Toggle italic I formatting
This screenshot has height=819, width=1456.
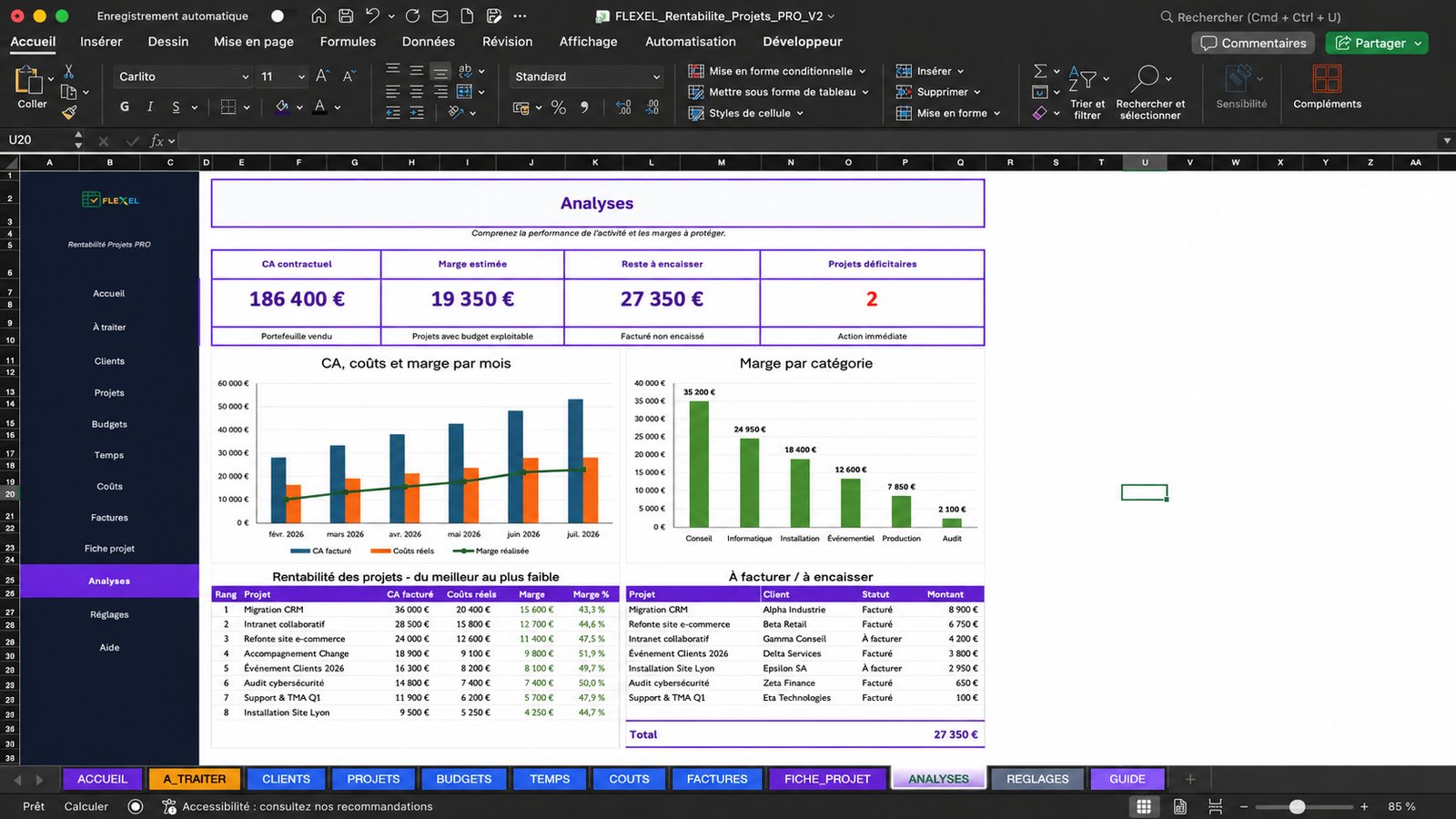tap(150, 106)
